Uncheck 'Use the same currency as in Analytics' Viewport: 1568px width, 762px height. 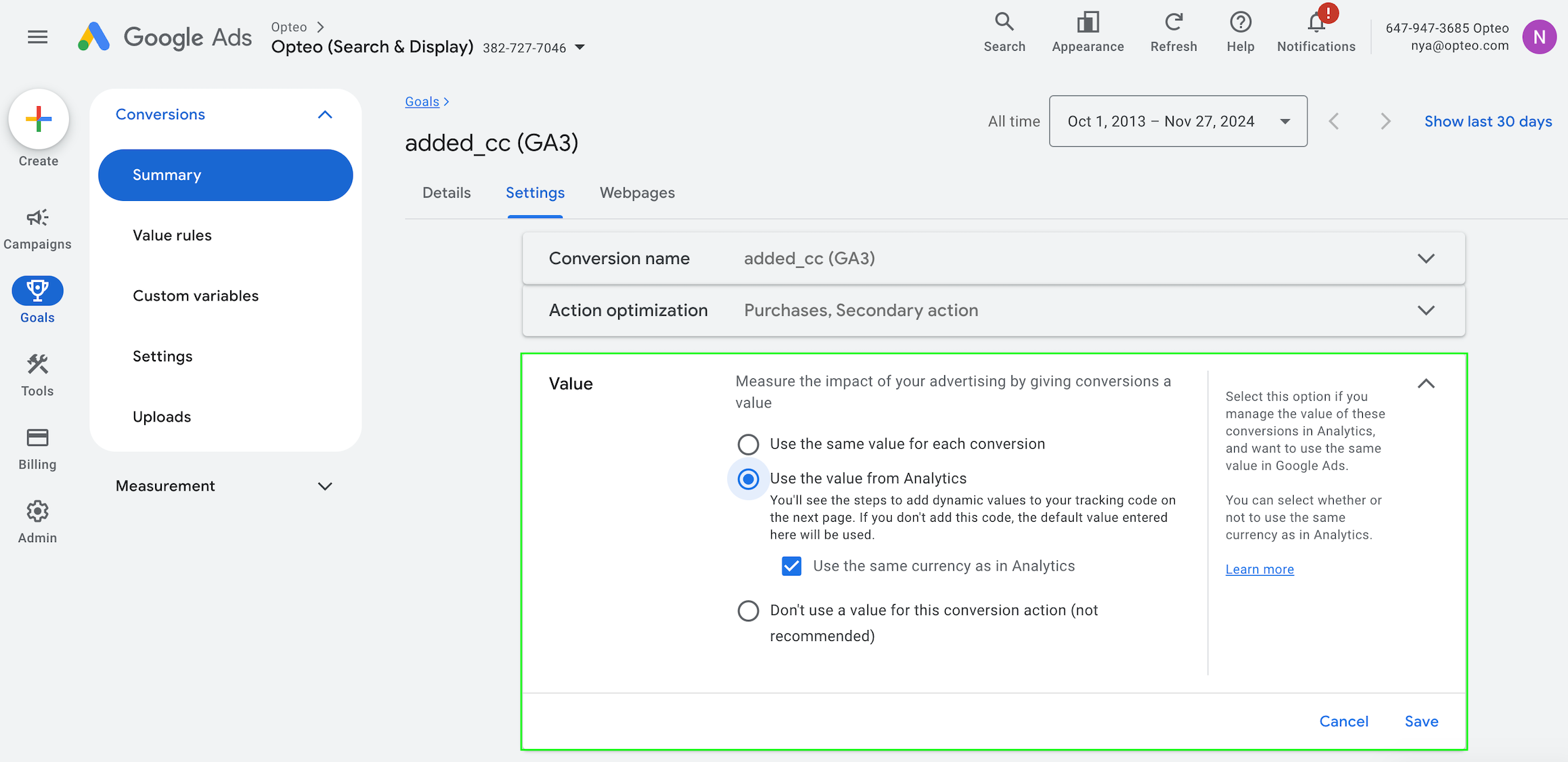[791, 566]
